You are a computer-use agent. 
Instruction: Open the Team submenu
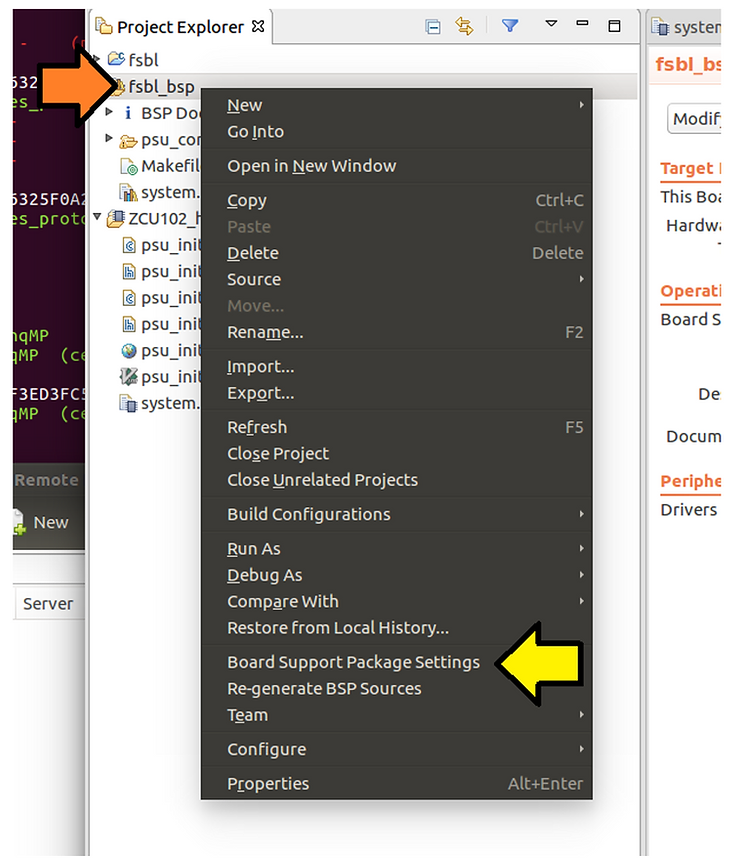click(x=397, y=715)
